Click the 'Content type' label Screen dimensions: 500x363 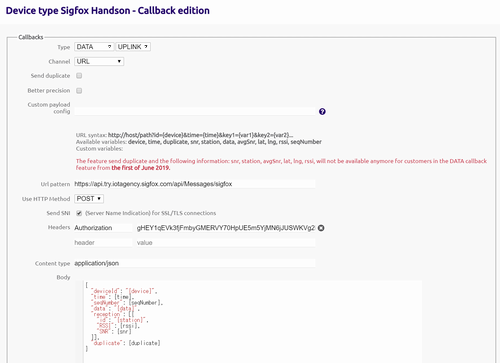click(53, 264)
